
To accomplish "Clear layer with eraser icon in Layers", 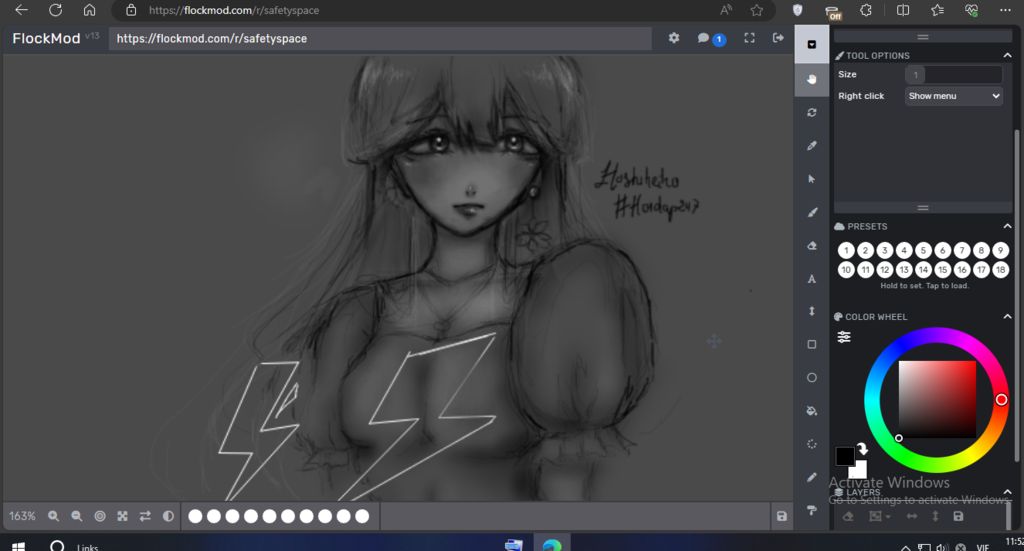I will 848,516.
